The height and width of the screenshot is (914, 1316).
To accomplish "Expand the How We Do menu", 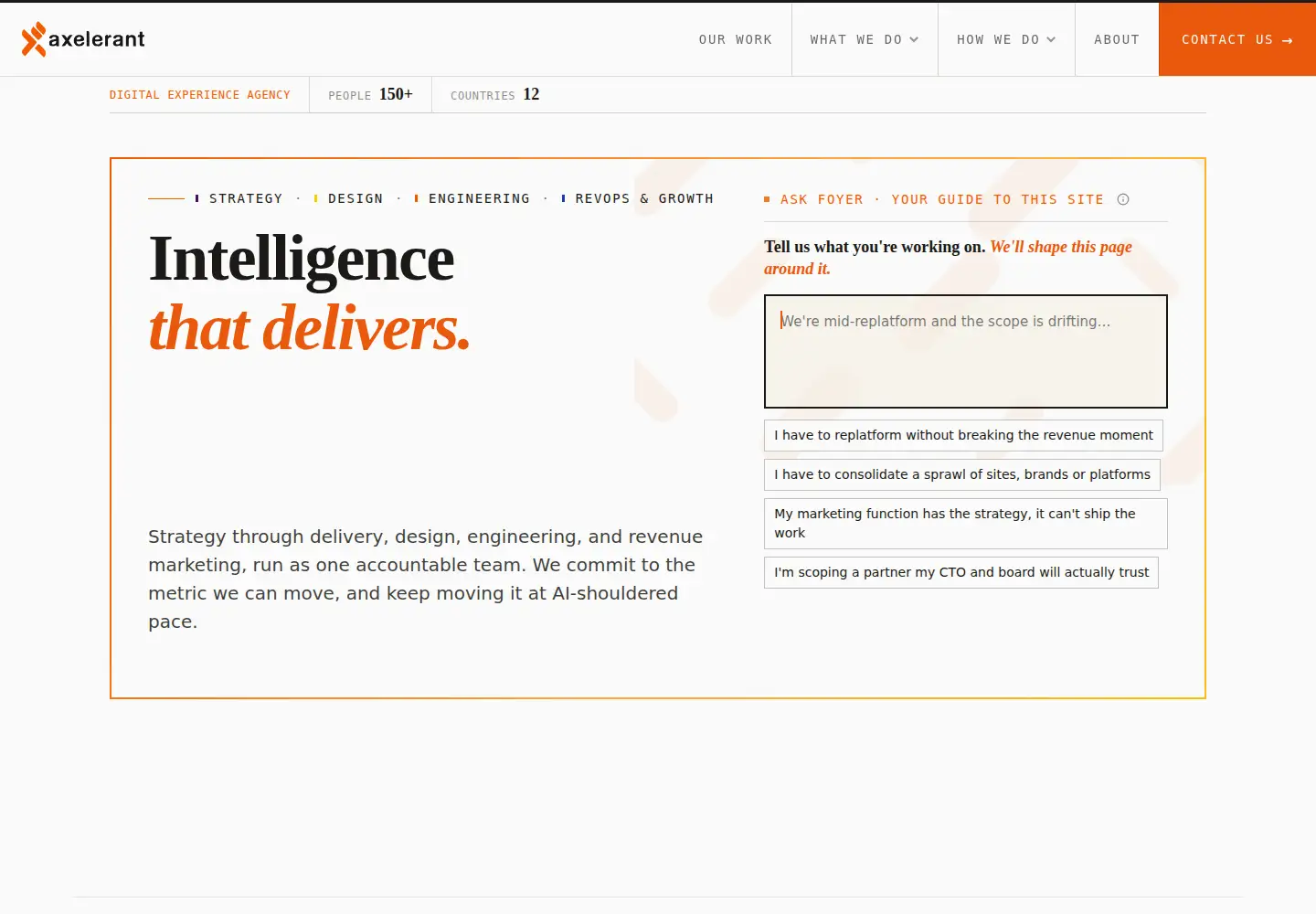I will pos(1006,39).
